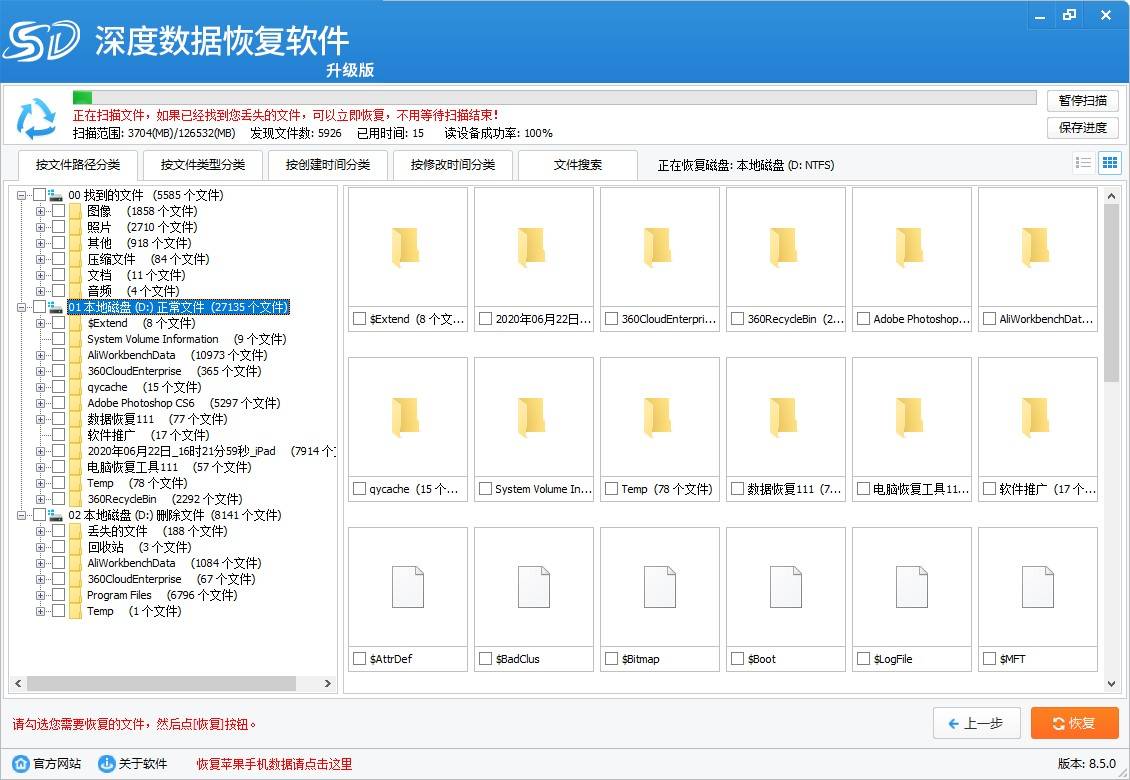Select the $Boot file checkbox
Image resolution: width=1130 pixels, height=780 pixels.
[736, 659]
